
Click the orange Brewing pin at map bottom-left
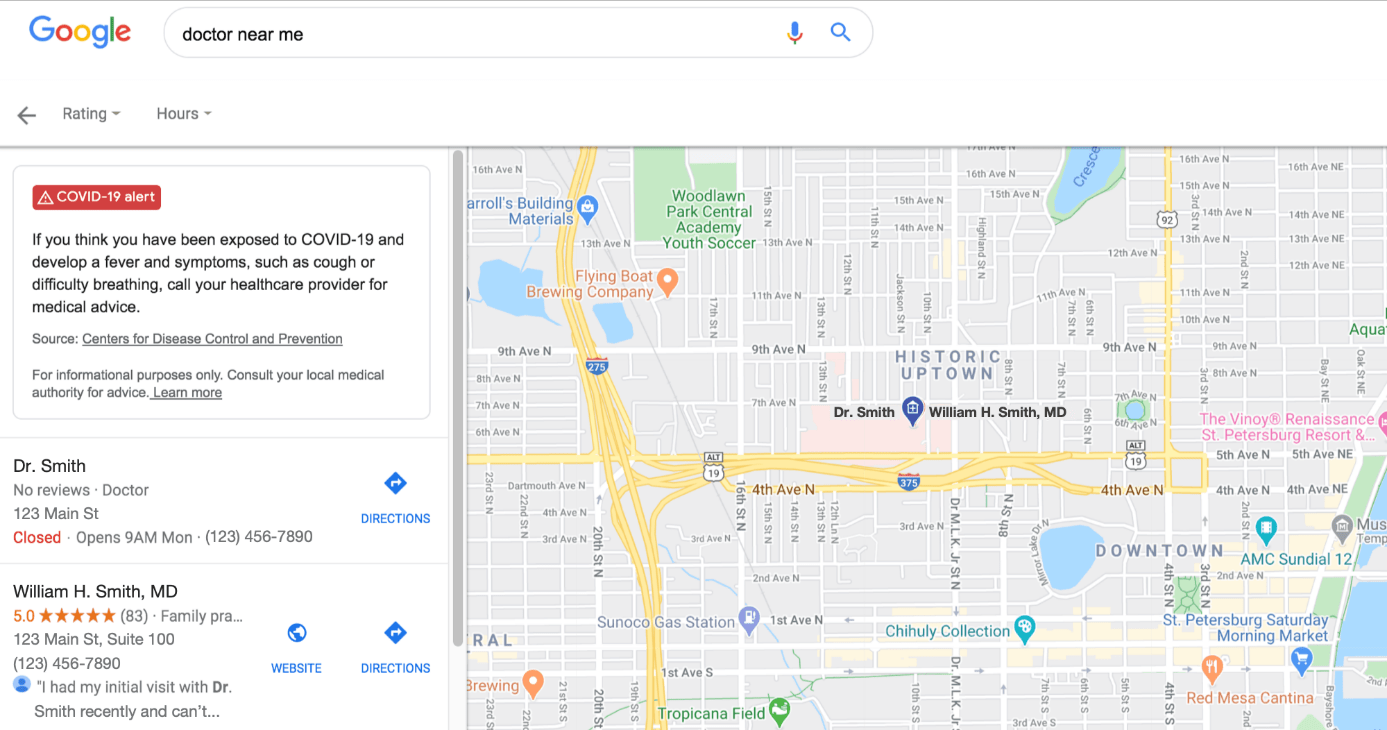[x=533, y=683]
